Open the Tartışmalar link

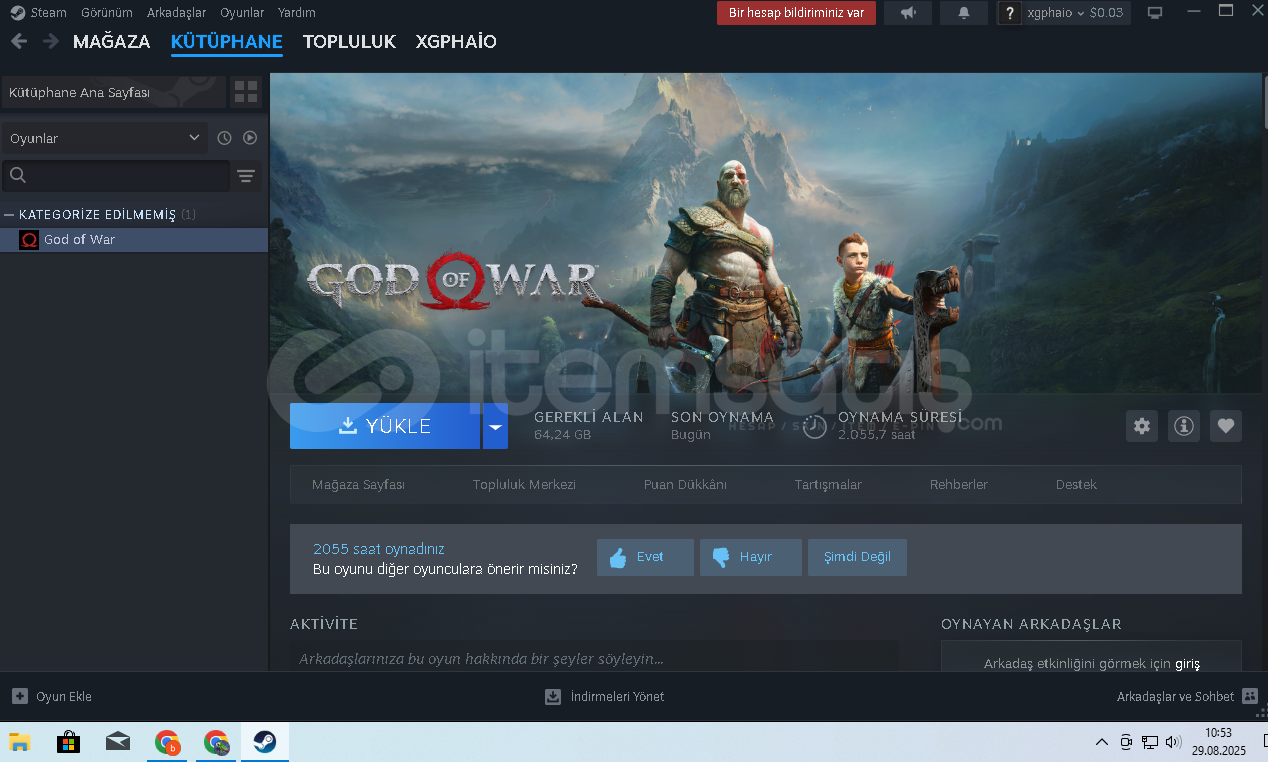click(x=828, y=485)
